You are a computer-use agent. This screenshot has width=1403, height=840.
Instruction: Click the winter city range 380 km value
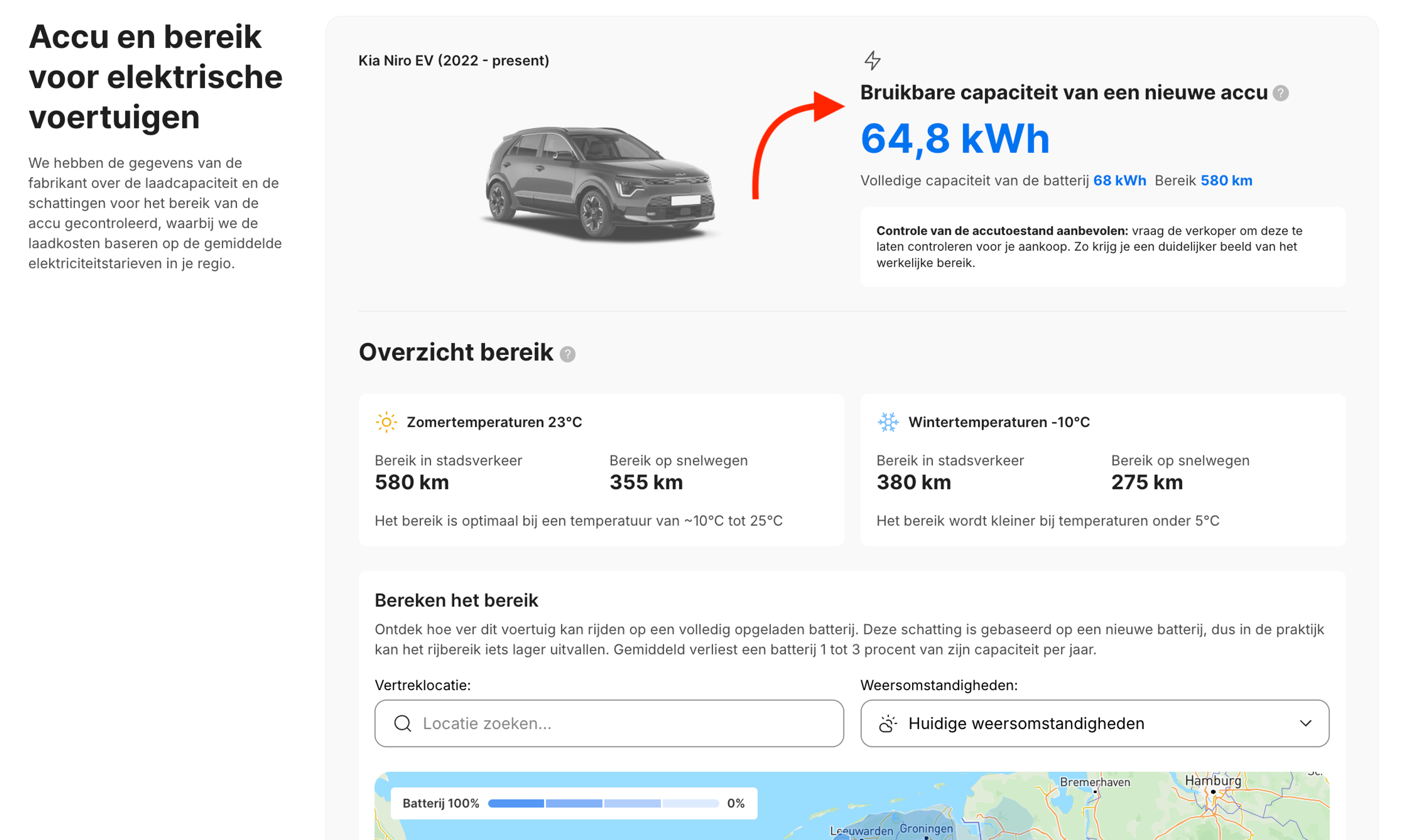pyautogui.click(x=914, y=482)
